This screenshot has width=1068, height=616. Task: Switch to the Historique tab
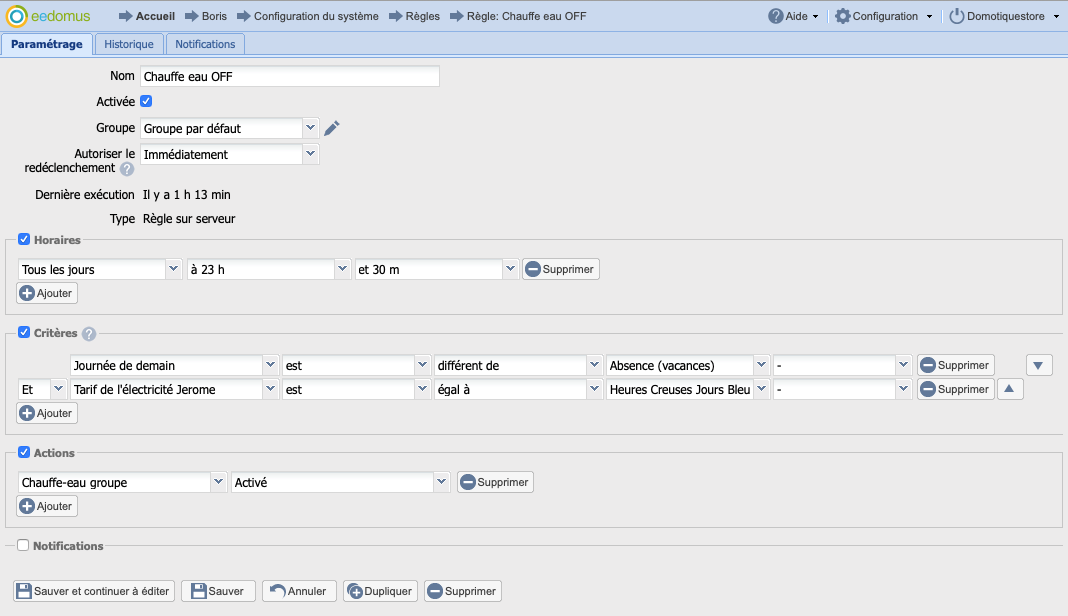(x=129, y=44)
